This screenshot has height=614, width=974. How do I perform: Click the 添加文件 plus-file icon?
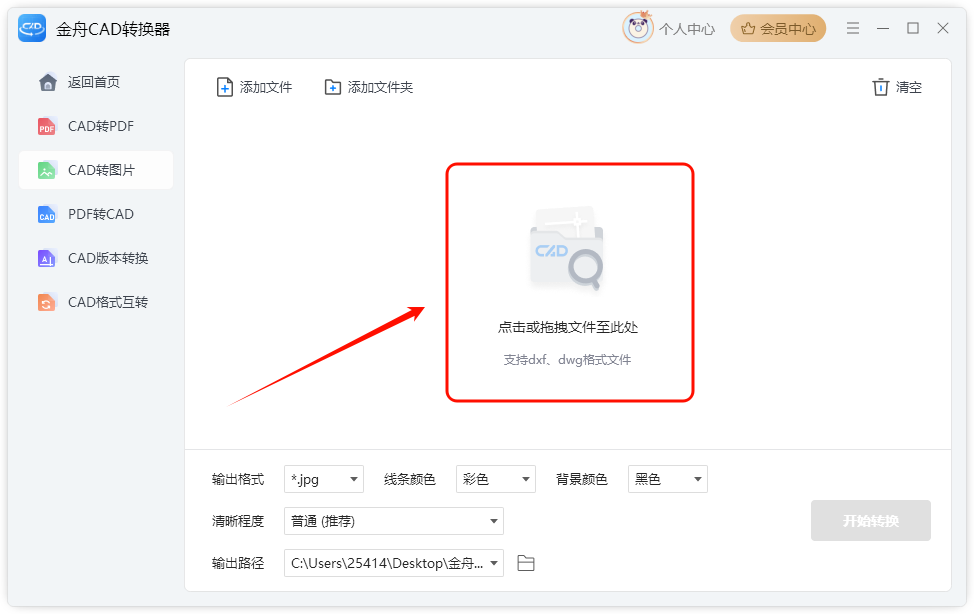point(225,87)
